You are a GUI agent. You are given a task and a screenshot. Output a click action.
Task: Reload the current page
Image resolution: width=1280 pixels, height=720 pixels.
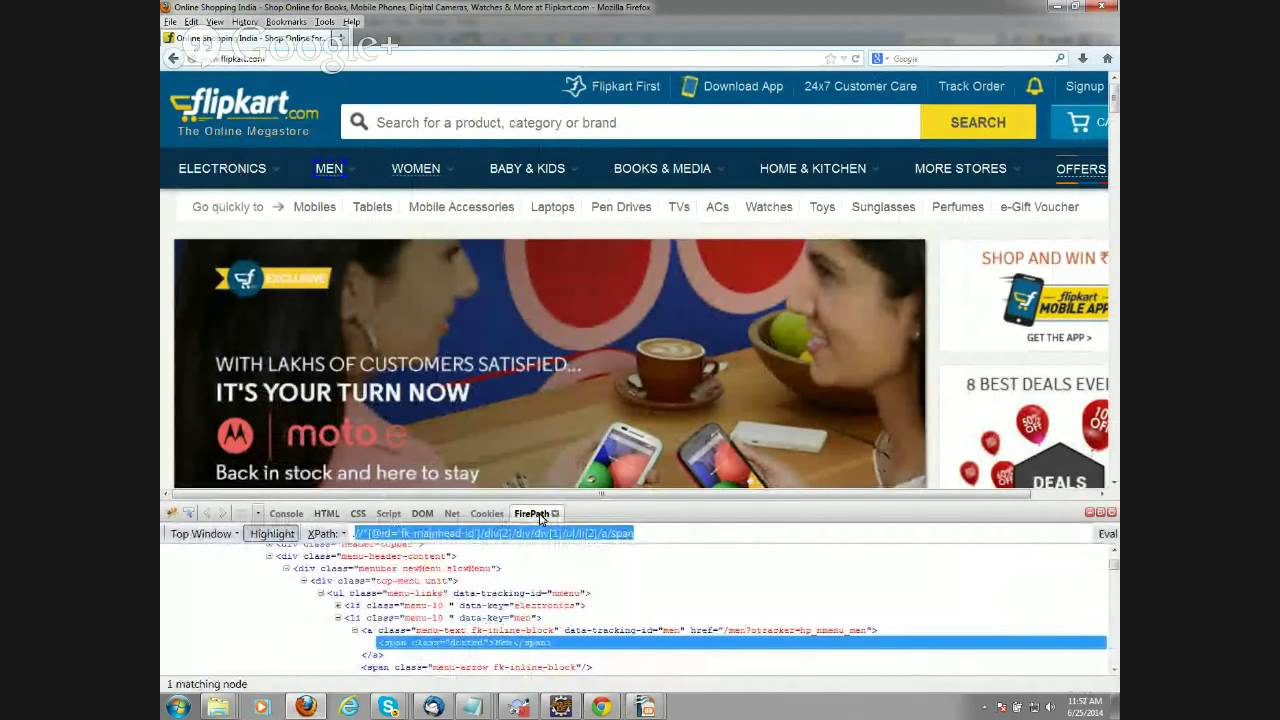point(856,58)
